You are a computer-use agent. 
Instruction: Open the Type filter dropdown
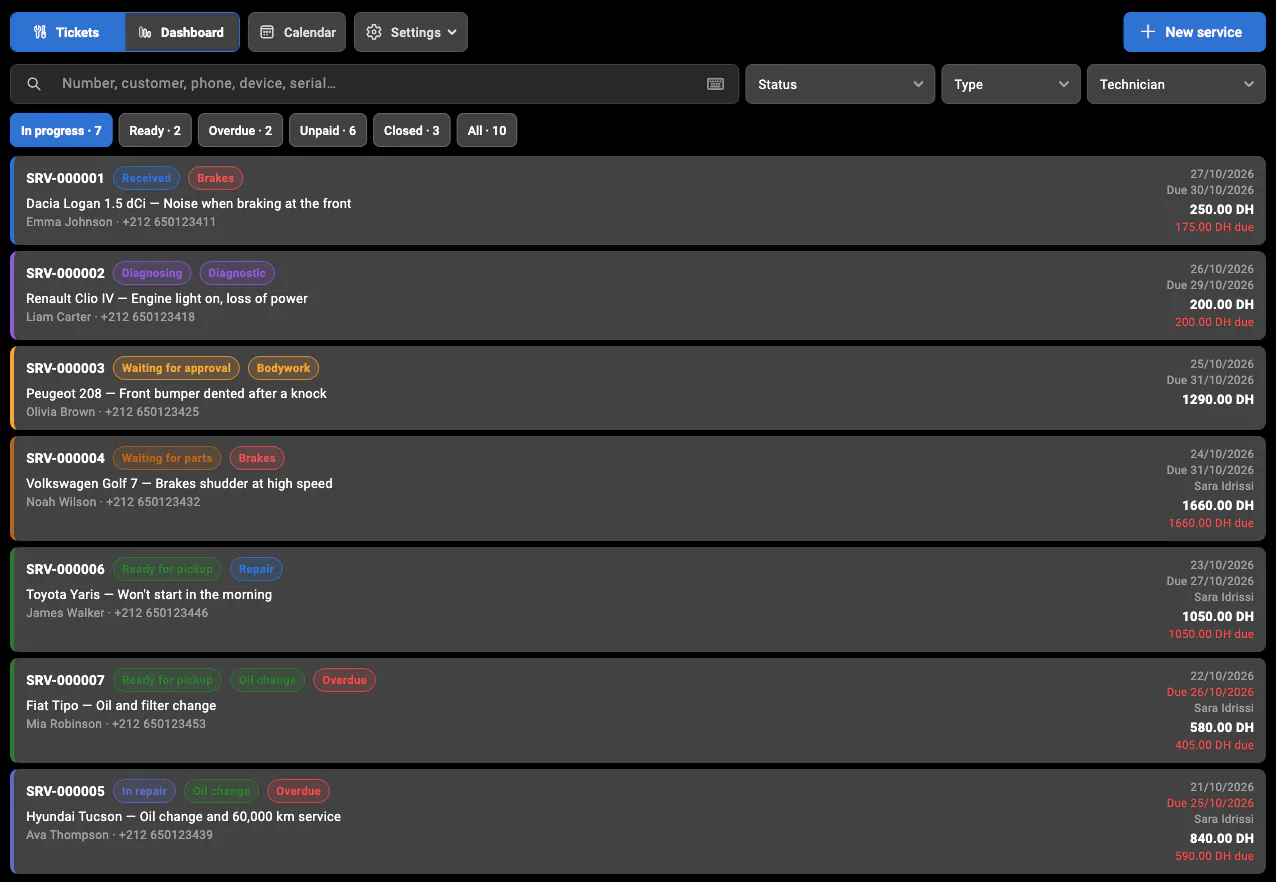[x=1011, y=84]
